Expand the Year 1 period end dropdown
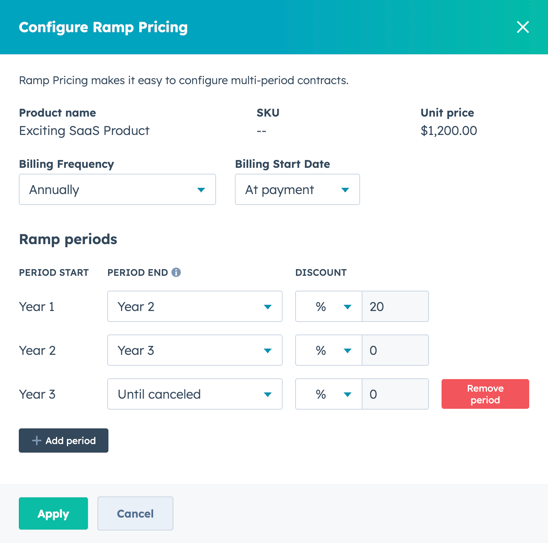548x543 pixels. coord(195,306)
